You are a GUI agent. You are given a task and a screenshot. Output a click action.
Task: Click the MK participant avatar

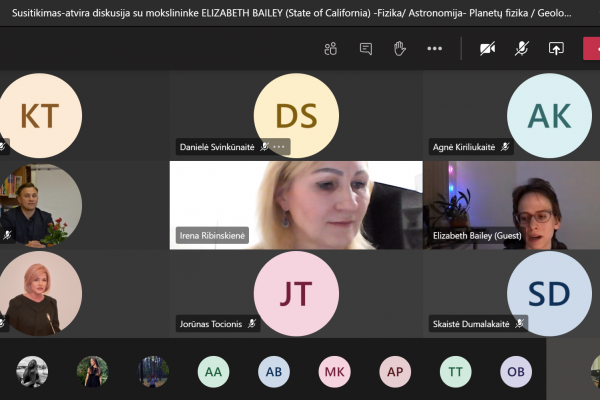(x=334, y=372)
